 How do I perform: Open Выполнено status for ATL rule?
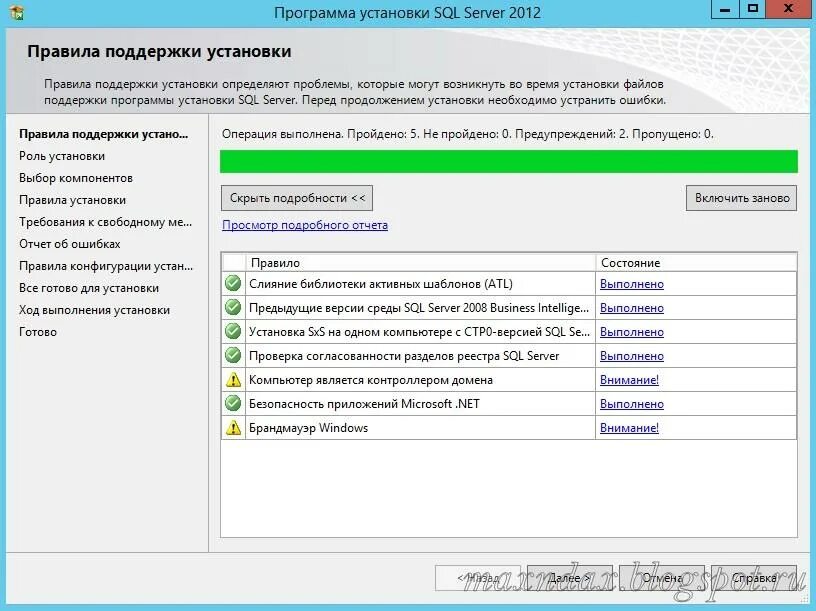tap(632, 284)
